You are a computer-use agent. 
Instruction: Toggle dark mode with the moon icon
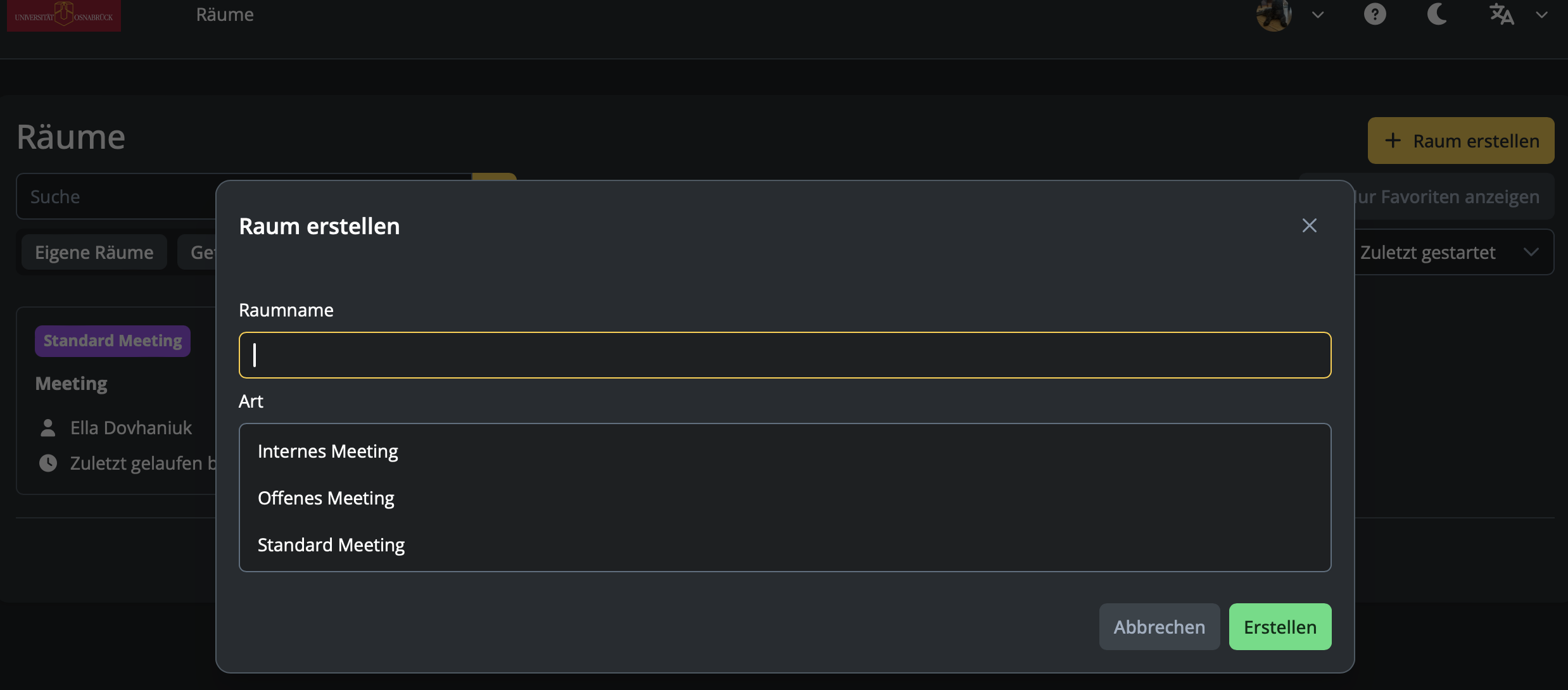pos(1437,14)
